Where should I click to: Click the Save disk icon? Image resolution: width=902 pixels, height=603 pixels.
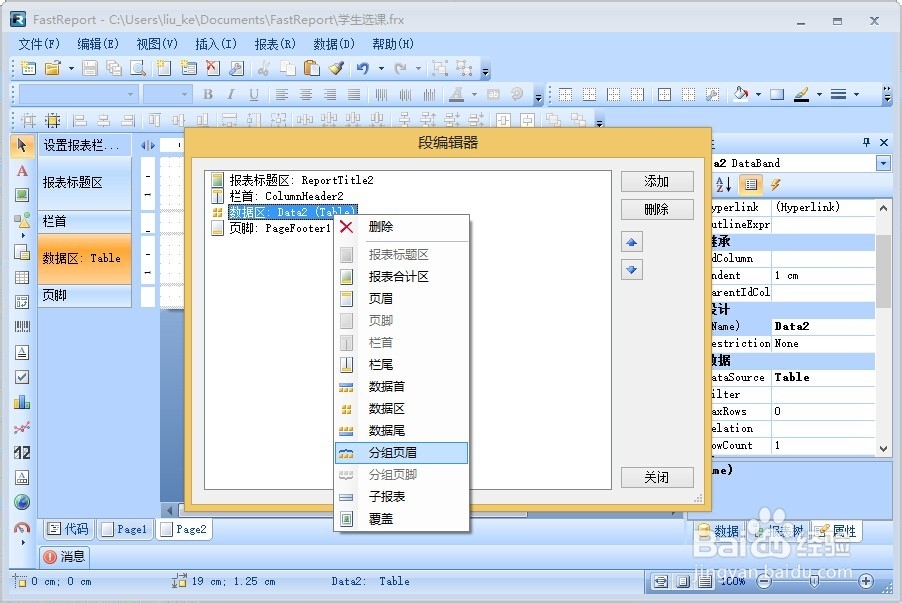89,68
